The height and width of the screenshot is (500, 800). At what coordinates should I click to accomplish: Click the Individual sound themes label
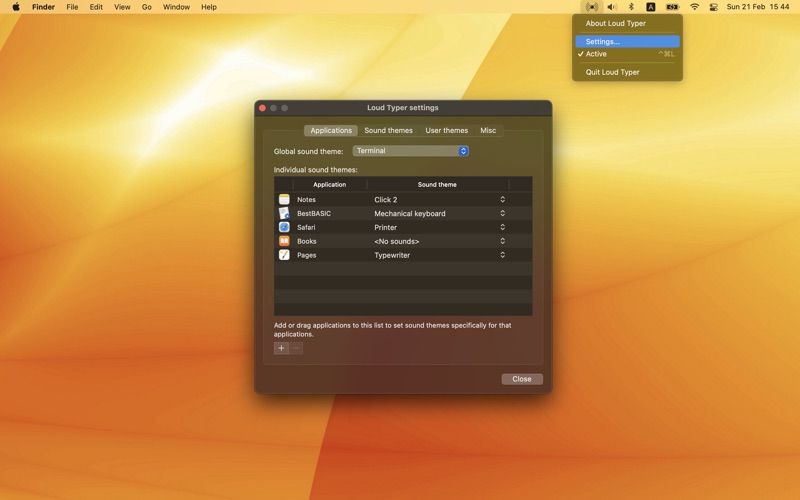[x=315, y=170]
